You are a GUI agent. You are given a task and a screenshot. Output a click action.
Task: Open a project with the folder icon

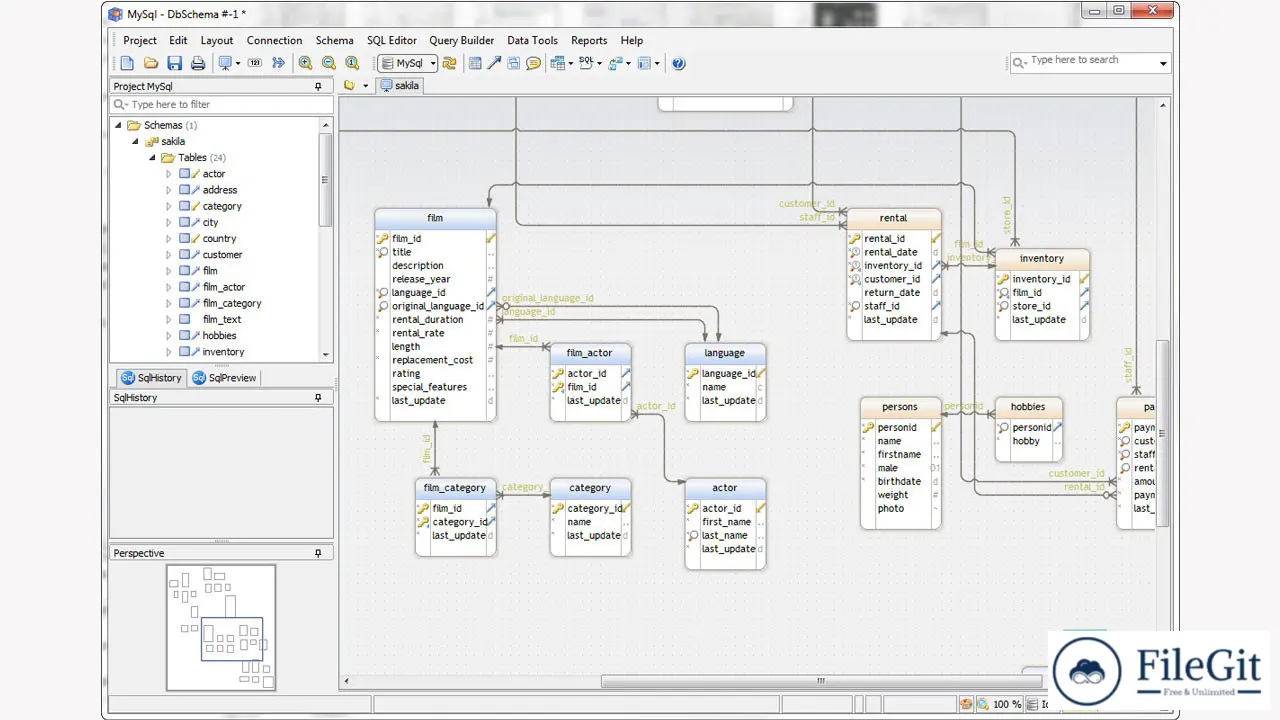pyautogui.click(x=151, y=63)
